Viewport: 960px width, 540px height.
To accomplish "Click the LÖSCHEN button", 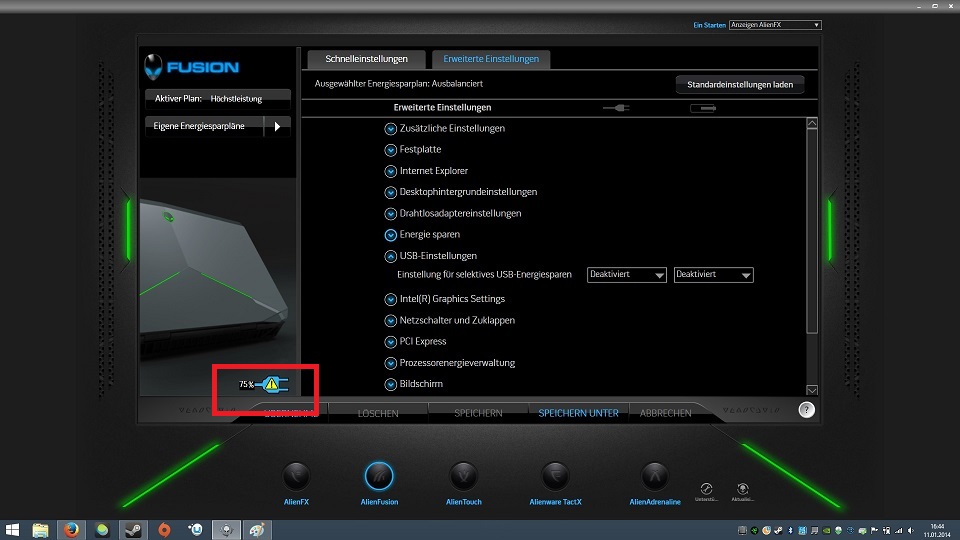I will (378, 413).
